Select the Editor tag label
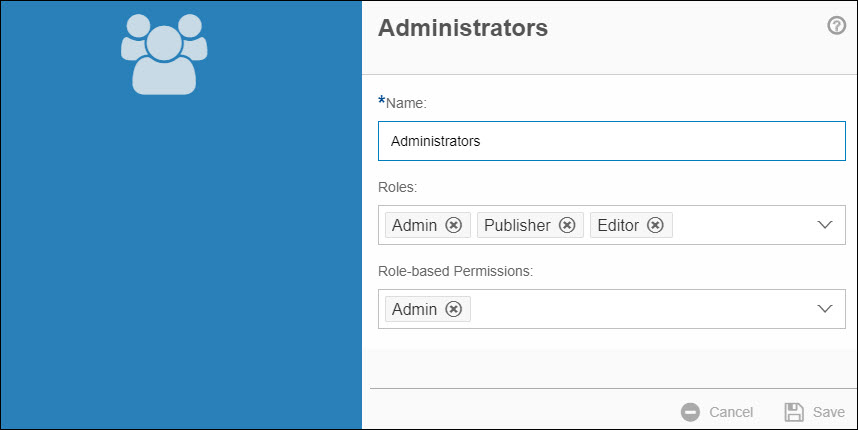Screen dimensions: 858x430 [618, 225]
